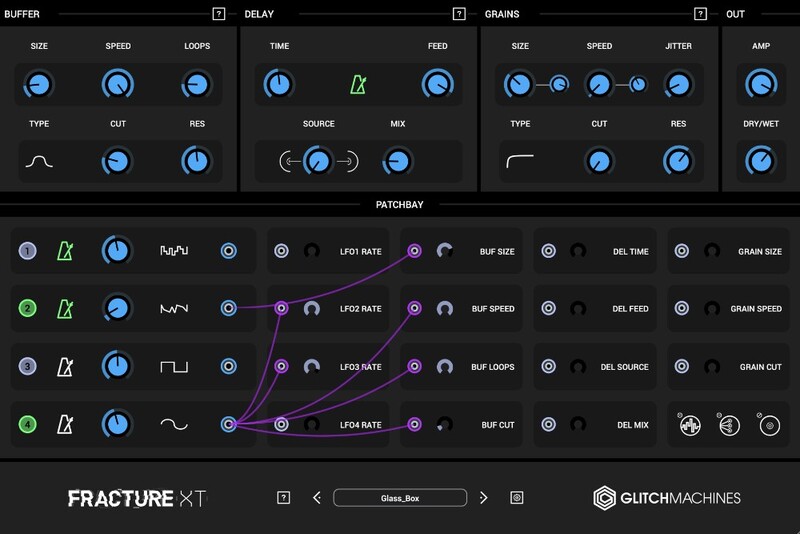Click the DEL SOURCE input jack

point(548,366)
